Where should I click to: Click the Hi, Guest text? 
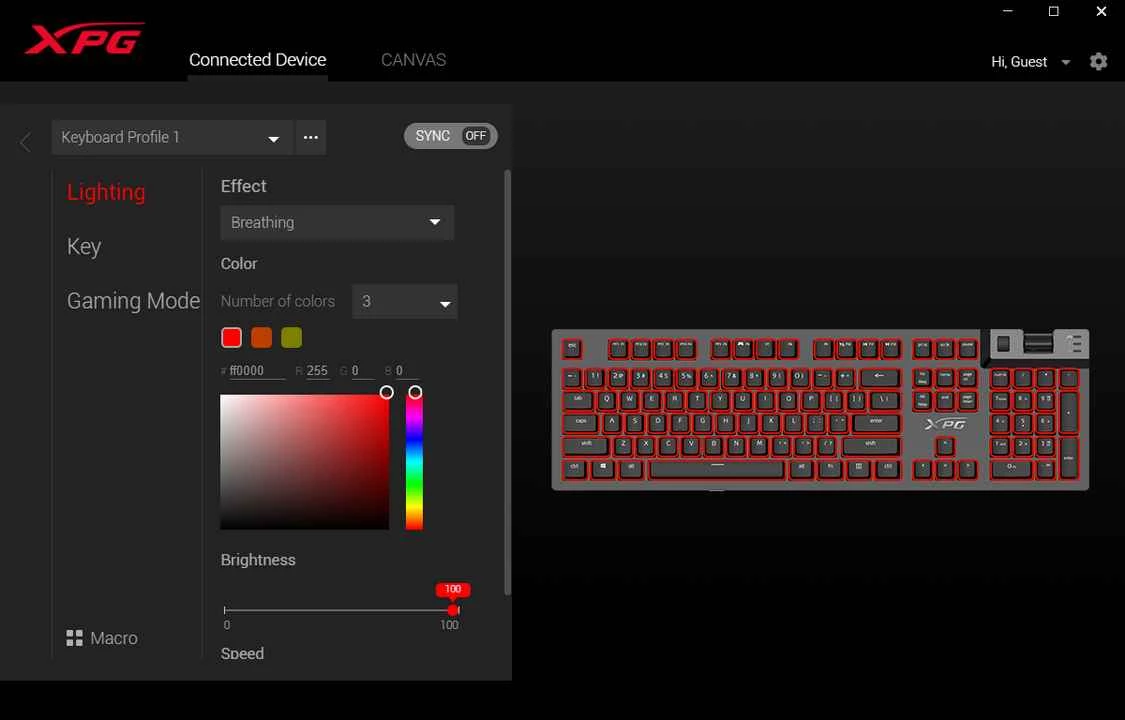tap(1019, 62)
